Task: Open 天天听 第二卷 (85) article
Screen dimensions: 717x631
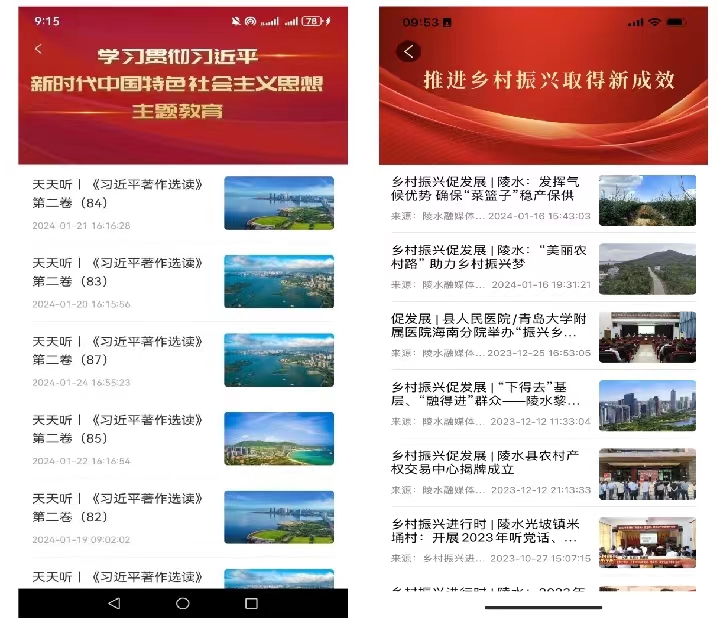Action: (120, 429)
